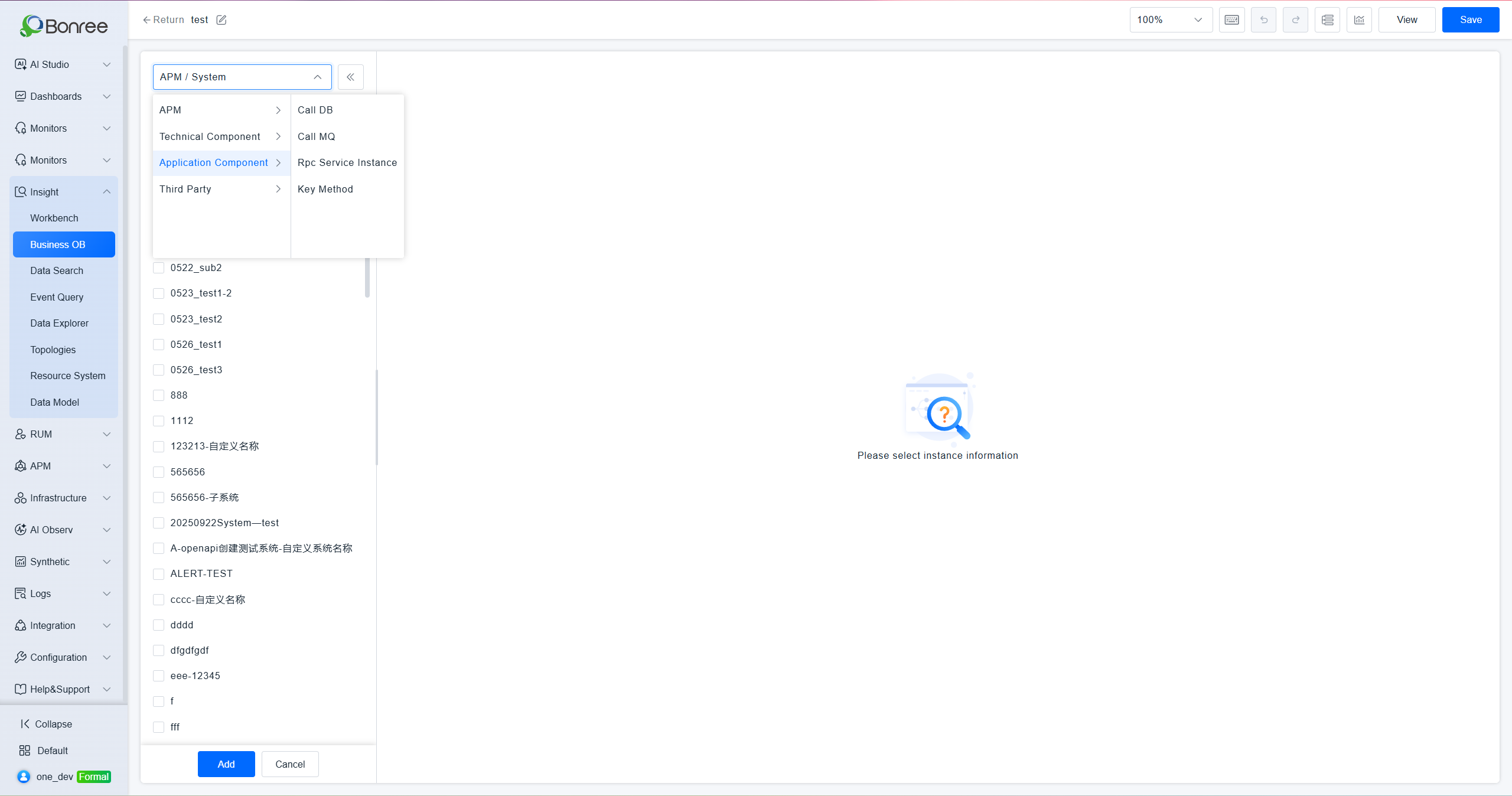Check the 0526_test1 checkbox
The width and height of the screenshot is (1512, 796).
pyautogui.click(x=158, y=345)
